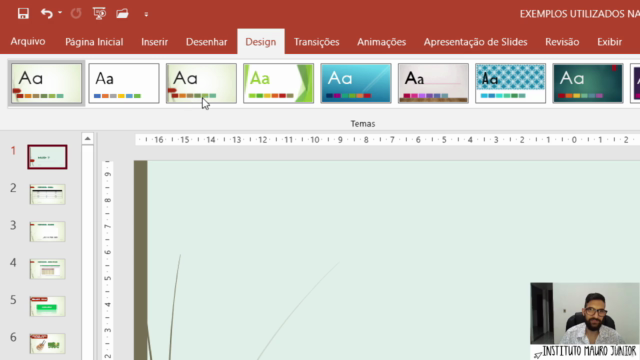Apply the plain white Office theme

click(x=124, y=83)
